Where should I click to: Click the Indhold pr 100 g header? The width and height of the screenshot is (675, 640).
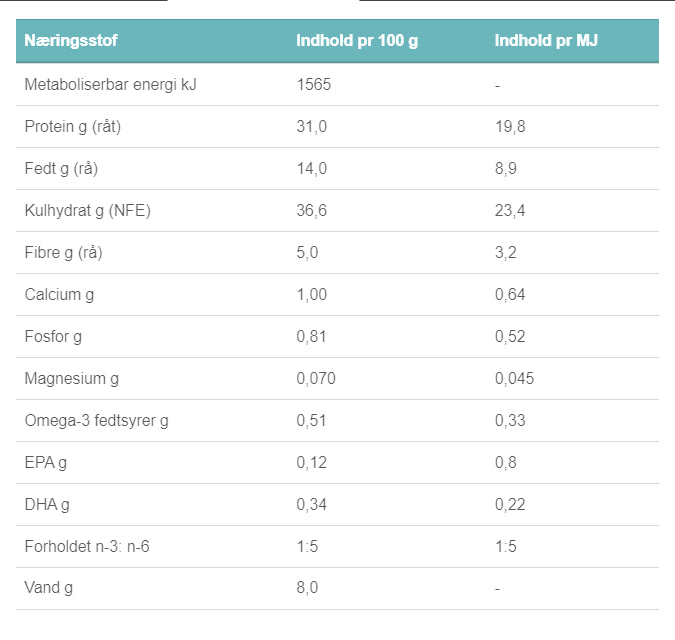coord(356,42)
